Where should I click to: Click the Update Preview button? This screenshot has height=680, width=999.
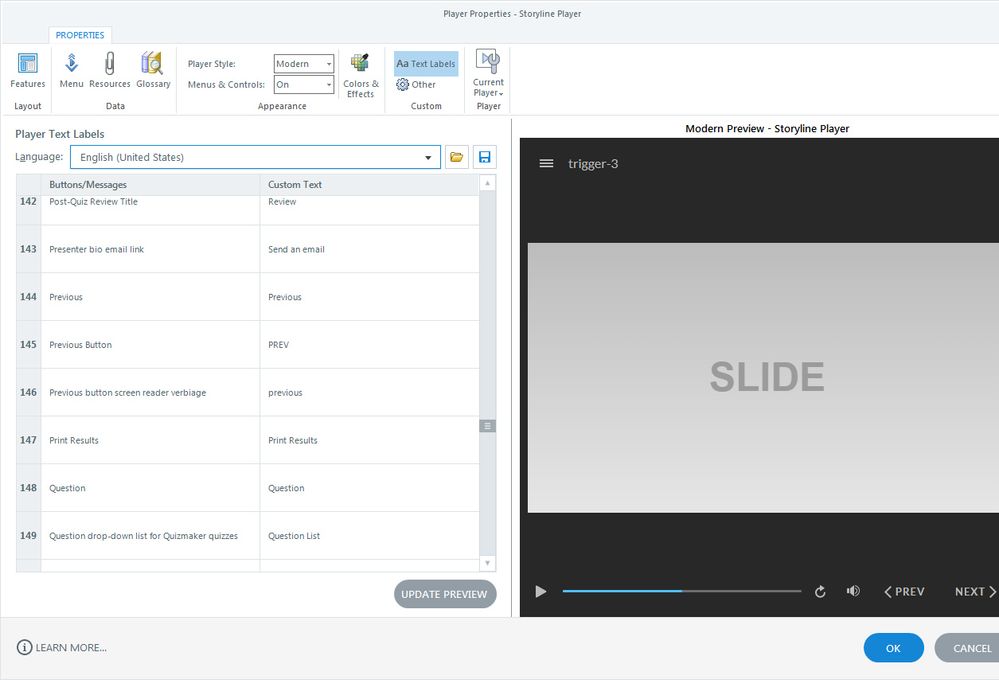click(x=444, y=594)
